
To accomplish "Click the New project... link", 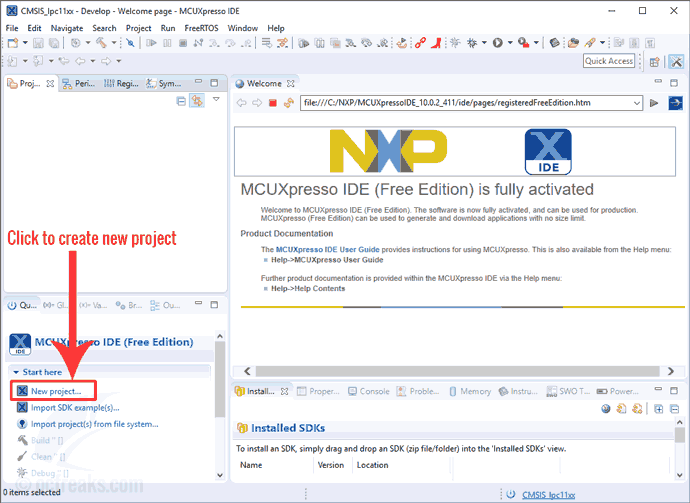I will (56, 391).
